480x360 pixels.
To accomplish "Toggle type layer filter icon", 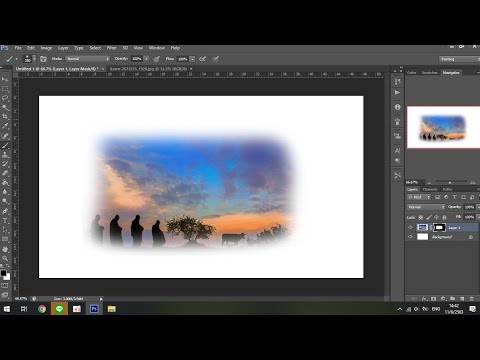I will 455,197.
